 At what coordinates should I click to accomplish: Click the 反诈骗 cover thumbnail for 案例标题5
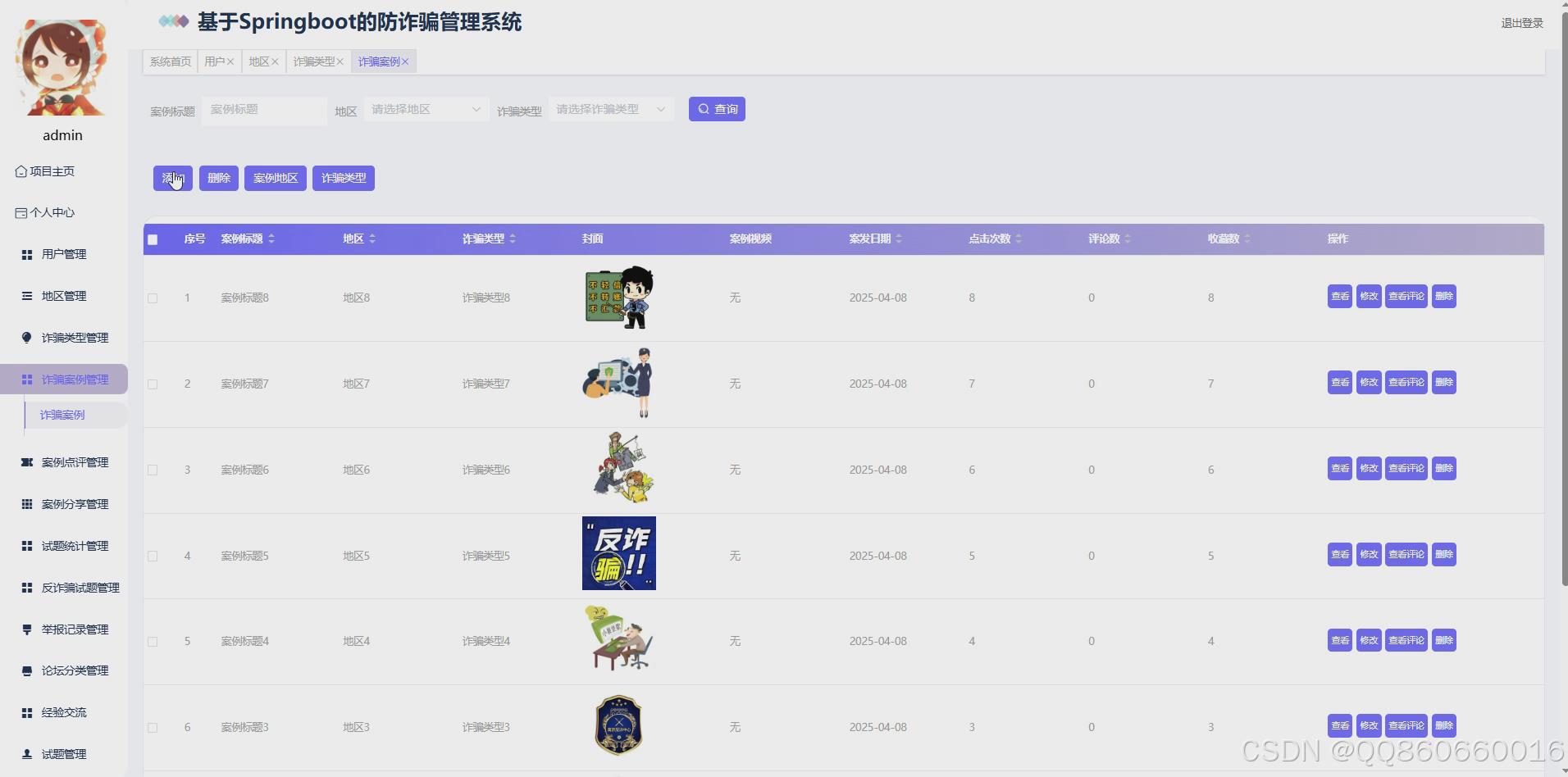[619, 553]
